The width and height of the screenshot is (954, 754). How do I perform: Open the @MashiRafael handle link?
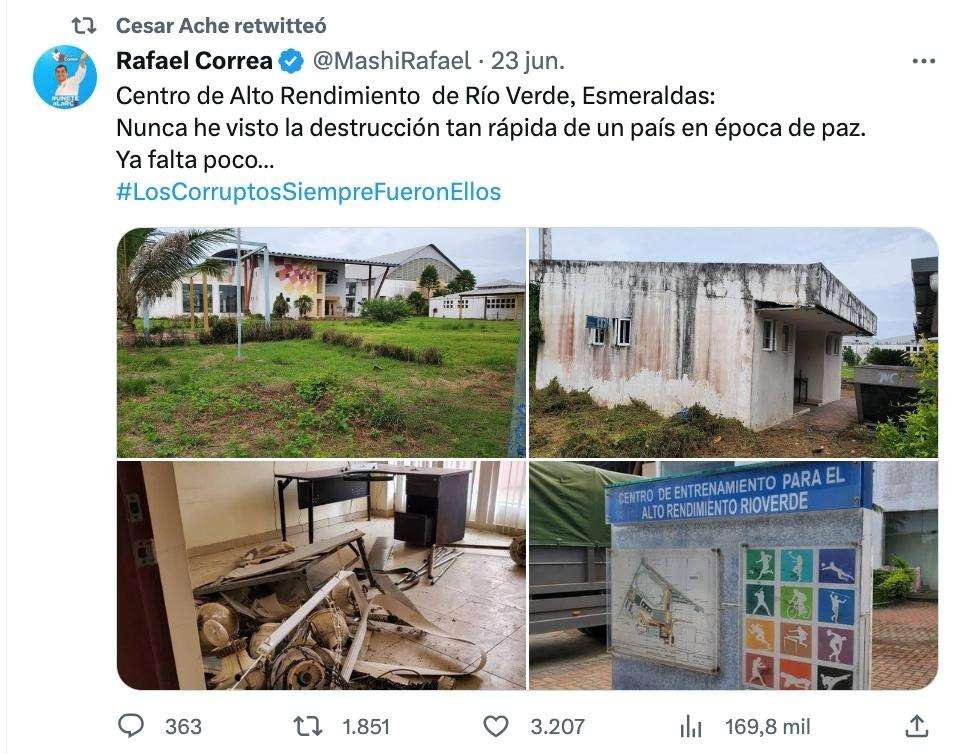[x=392, y=61]
